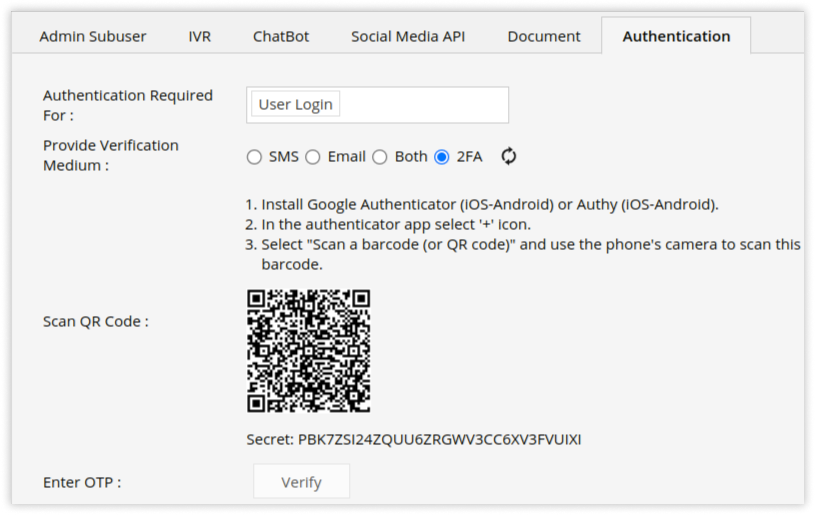Select the SMS verification radio button
Image resolution: width=815 pixels, height=515 pixels.
(x=254, y=157)
